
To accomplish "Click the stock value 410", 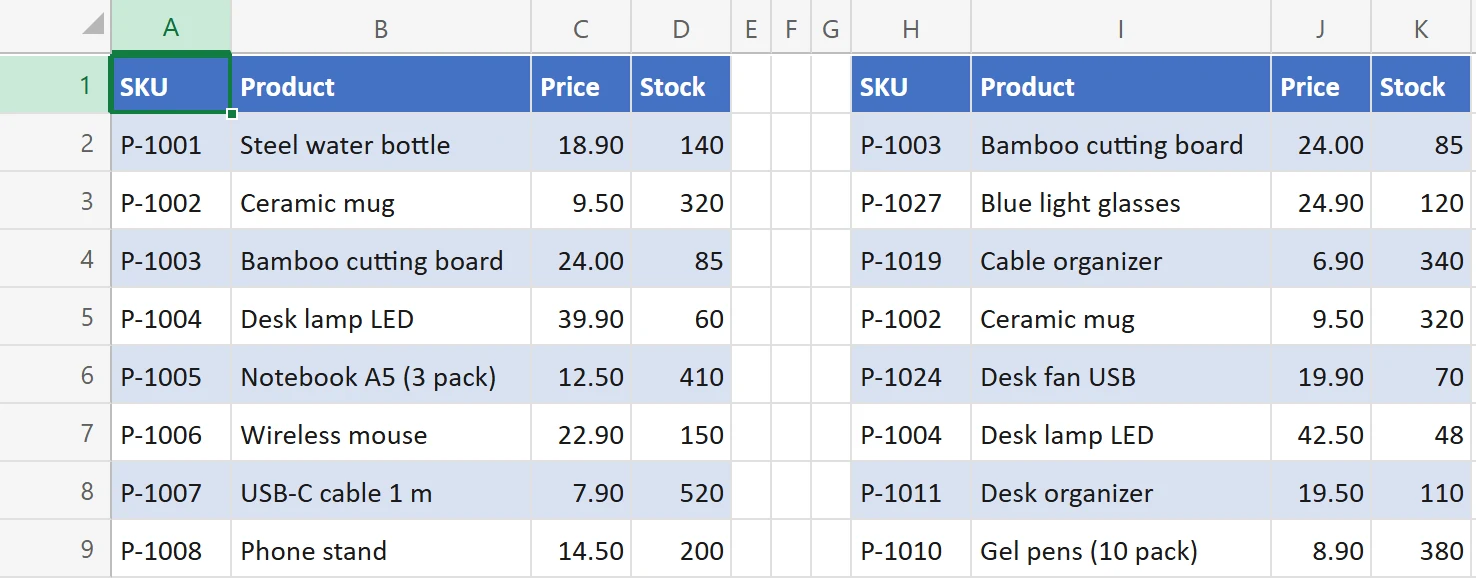I will click(x=681, y=375).
